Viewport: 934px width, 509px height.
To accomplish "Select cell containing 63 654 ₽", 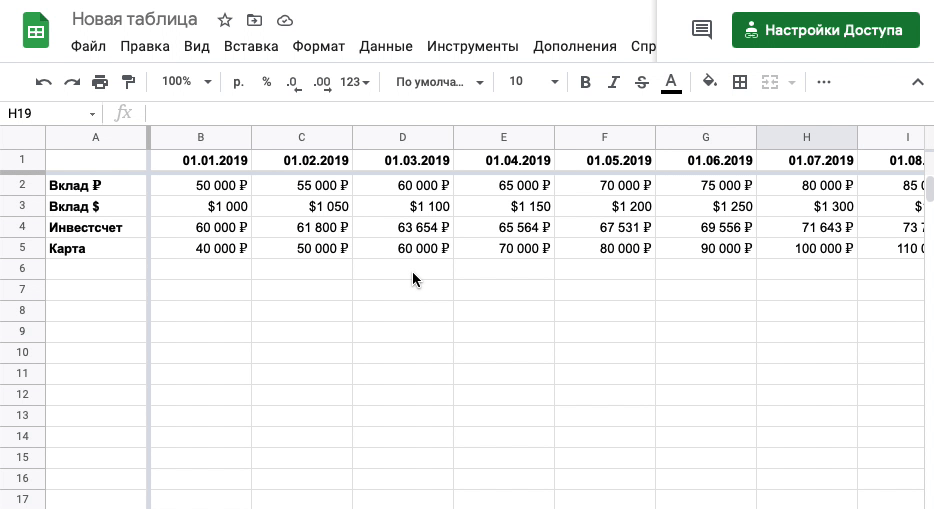I will [403, 227].
